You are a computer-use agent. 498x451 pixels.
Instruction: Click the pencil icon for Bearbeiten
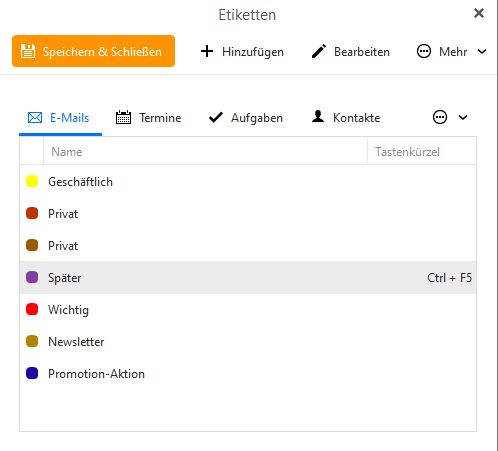pyautogui.click(x=319, y=51)
